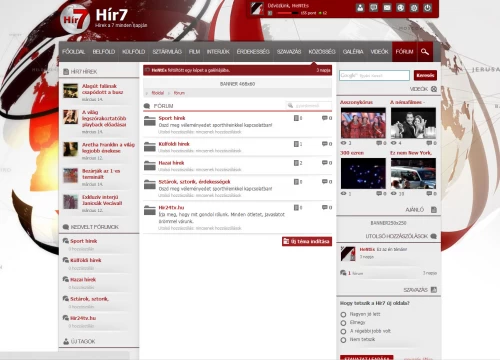Viewport: 500px width, 360px height.
Task: Click the forum quick search field
Action: point(309,105)
